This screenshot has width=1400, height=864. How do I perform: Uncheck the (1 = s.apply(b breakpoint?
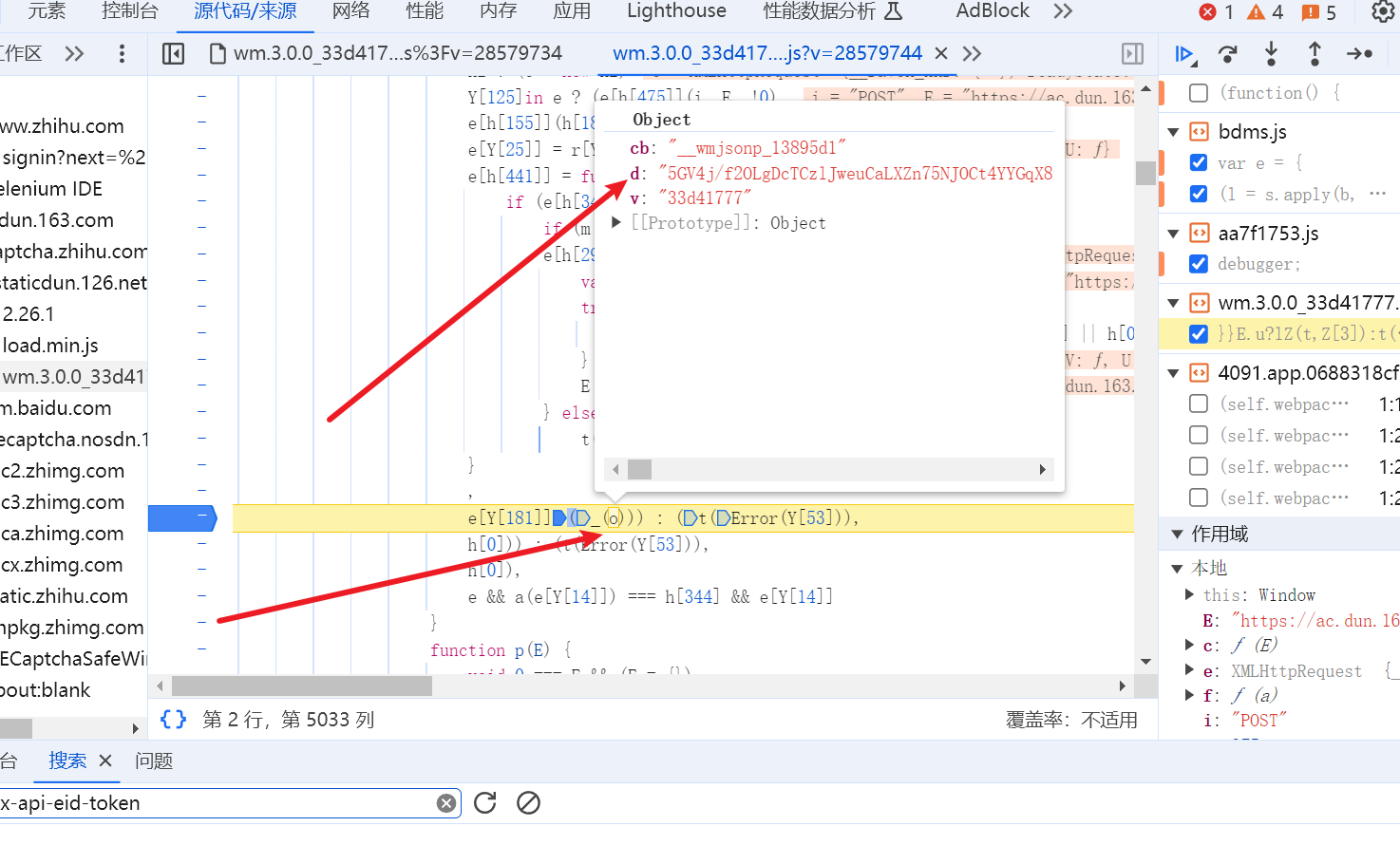point(1199,194)
